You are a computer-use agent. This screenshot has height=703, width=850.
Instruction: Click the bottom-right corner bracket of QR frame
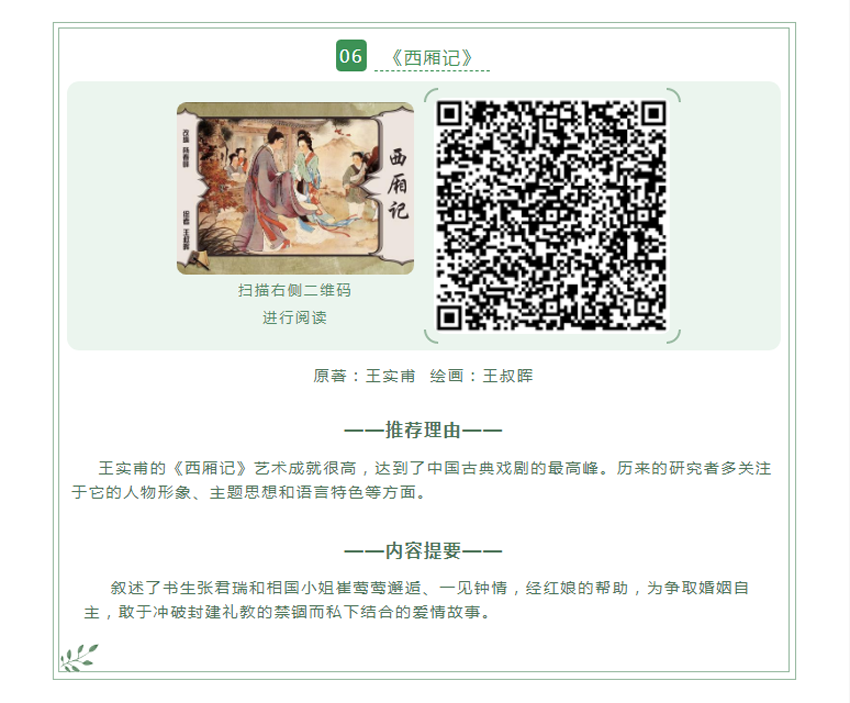(x=673, y=337)
